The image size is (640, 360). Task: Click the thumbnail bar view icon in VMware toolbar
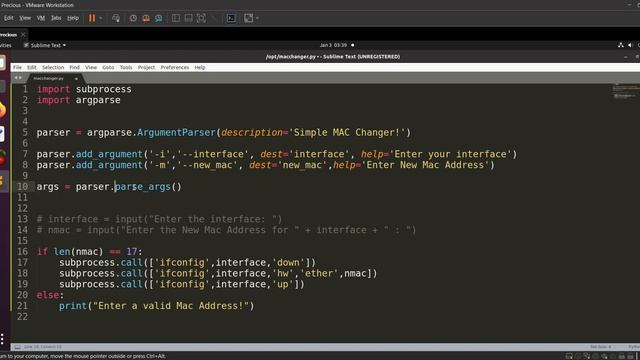pyautogui.click(x=188, y=18)
